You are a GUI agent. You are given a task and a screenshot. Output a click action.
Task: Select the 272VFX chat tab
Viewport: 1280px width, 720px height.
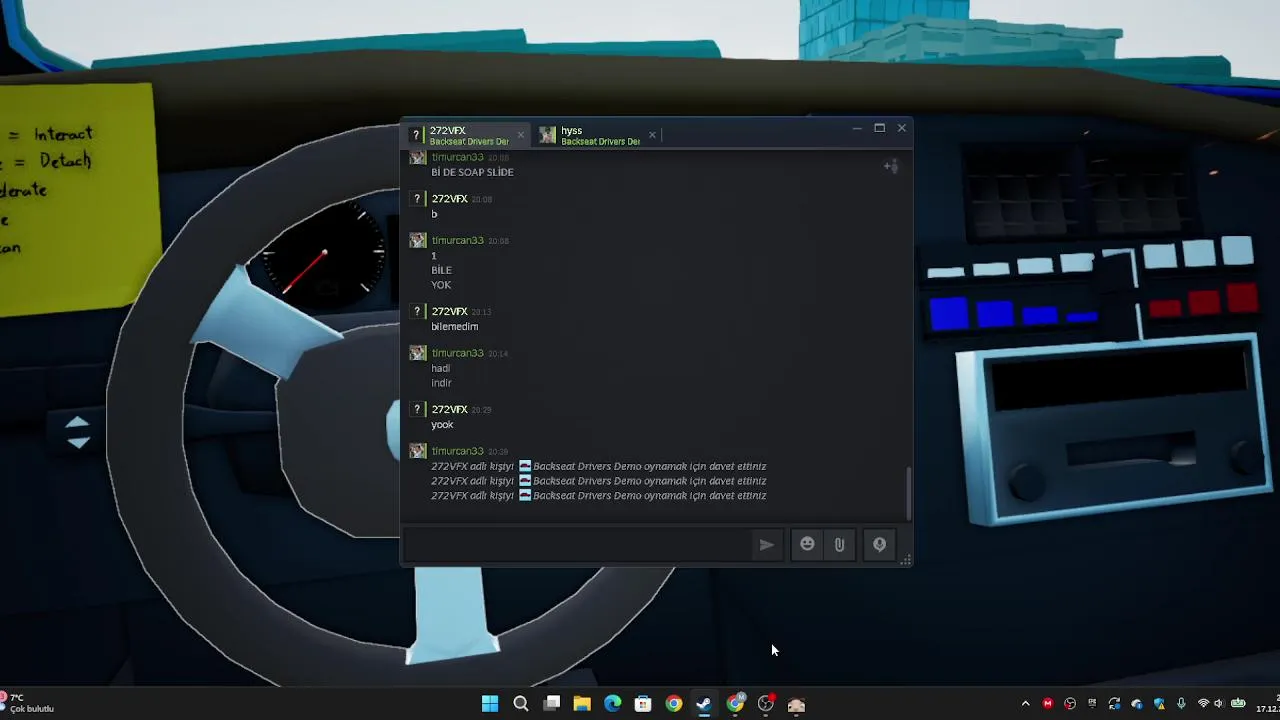(468, 135)
